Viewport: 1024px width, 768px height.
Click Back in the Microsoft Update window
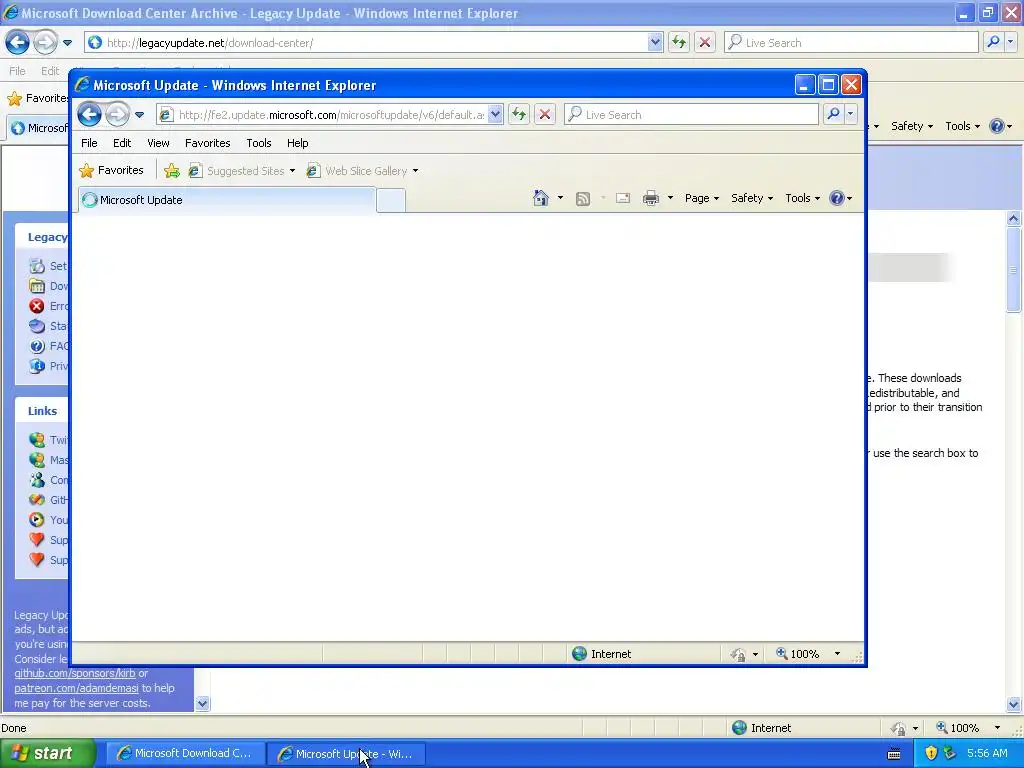(x=89, y=115)
